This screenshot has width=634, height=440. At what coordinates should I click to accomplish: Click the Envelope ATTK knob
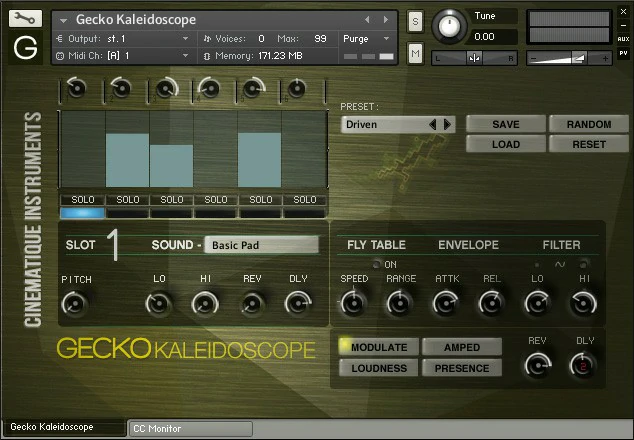(x=445, y=303)
